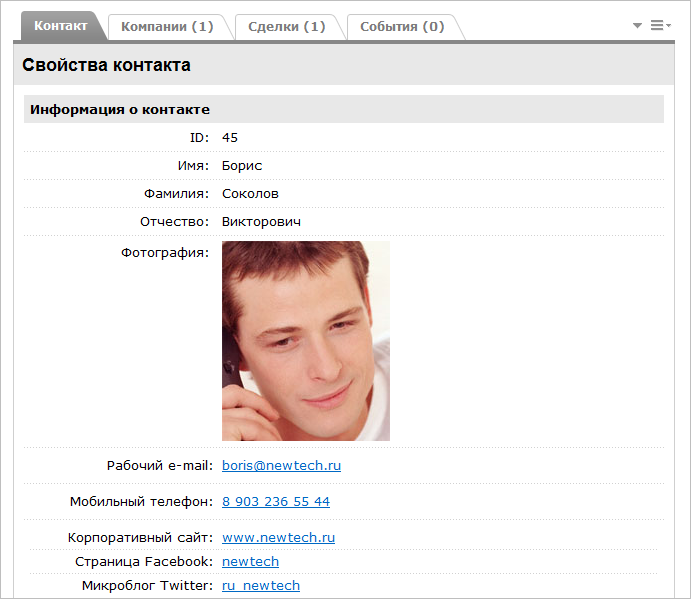Open the hamburger settings menu icon
This screenshot has height=599, width=691.
point(659,26)
